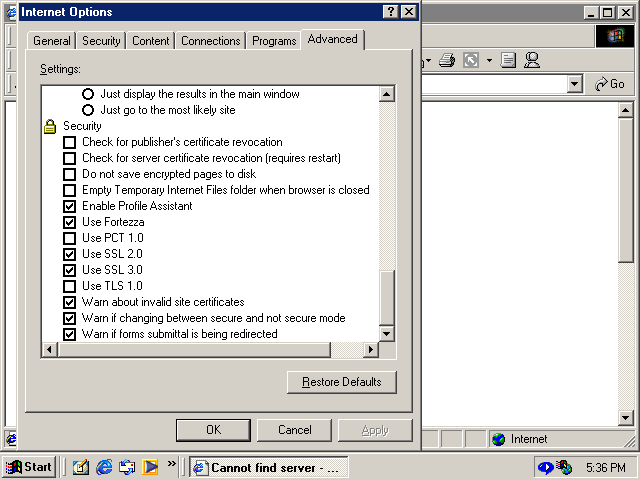
Task: Launch Internet Explorer from quick launch
Action: [104, 467]
